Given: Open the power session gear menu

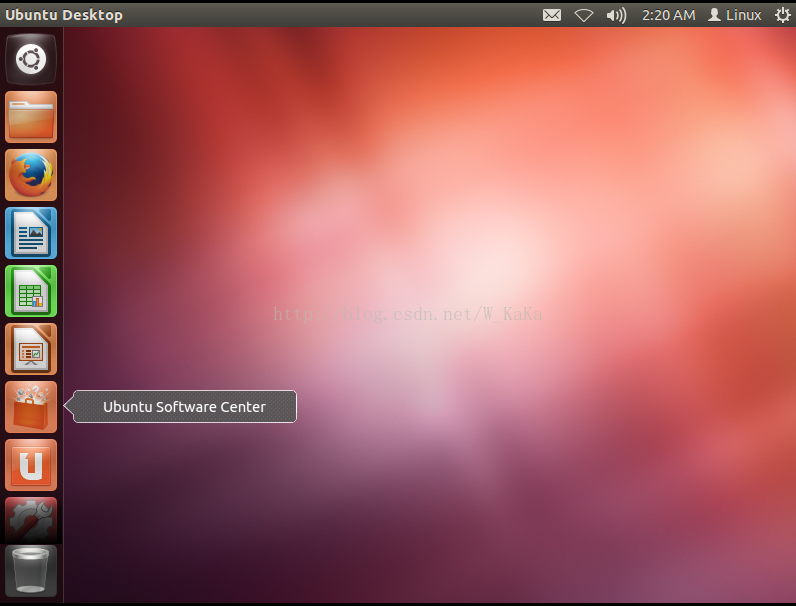Looking at the screenshot, I should tap(782, 15).
